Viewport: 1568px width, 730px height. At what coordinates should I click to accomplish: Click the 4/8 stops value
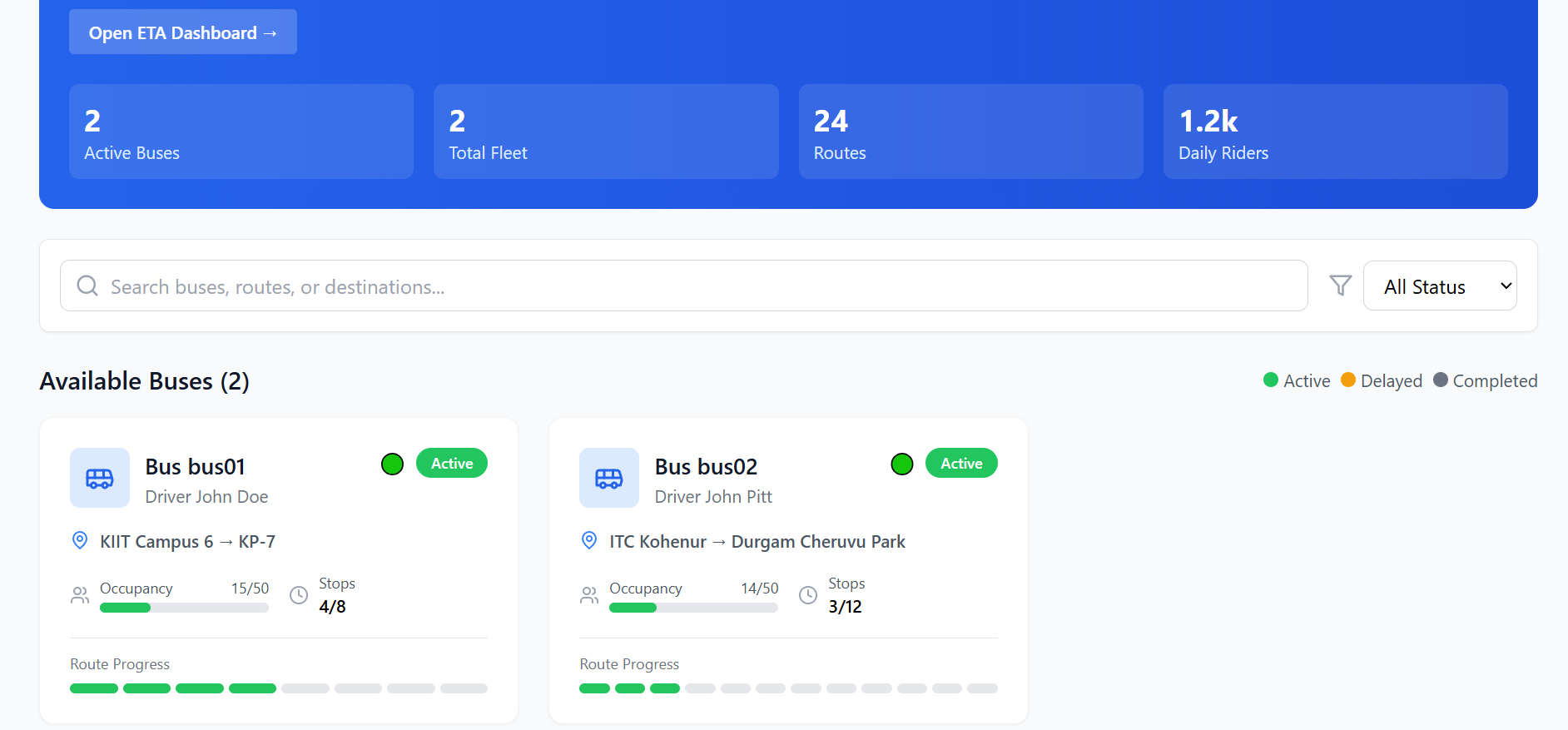(332, 607)
